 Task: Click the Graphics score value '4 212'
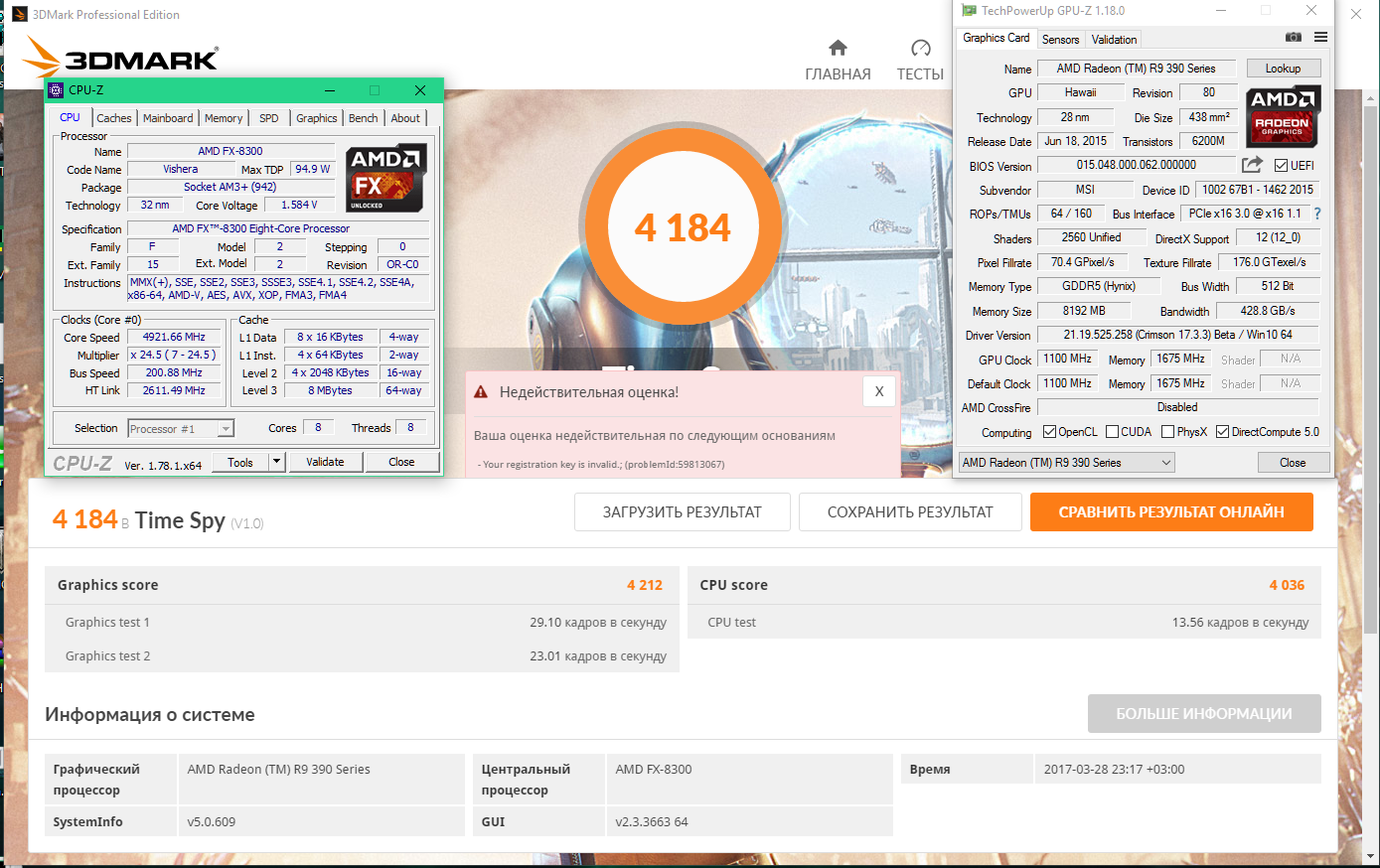(x=645, y=585)
